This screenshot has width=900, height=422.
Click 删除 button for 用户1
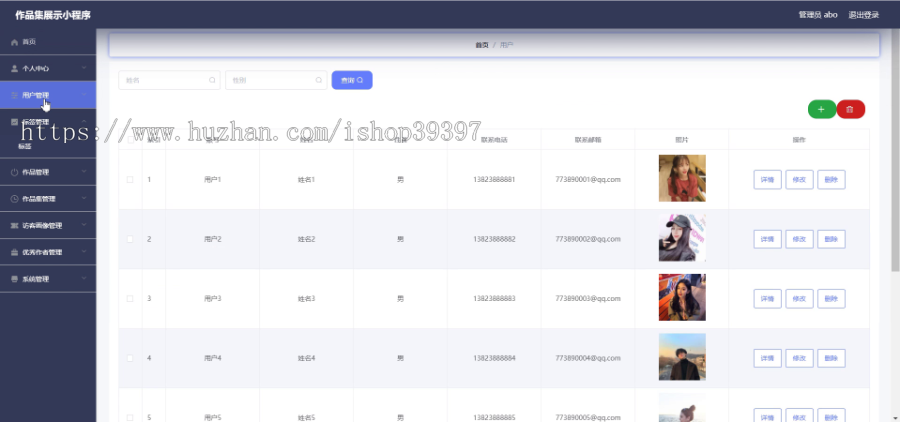[831, 180]
